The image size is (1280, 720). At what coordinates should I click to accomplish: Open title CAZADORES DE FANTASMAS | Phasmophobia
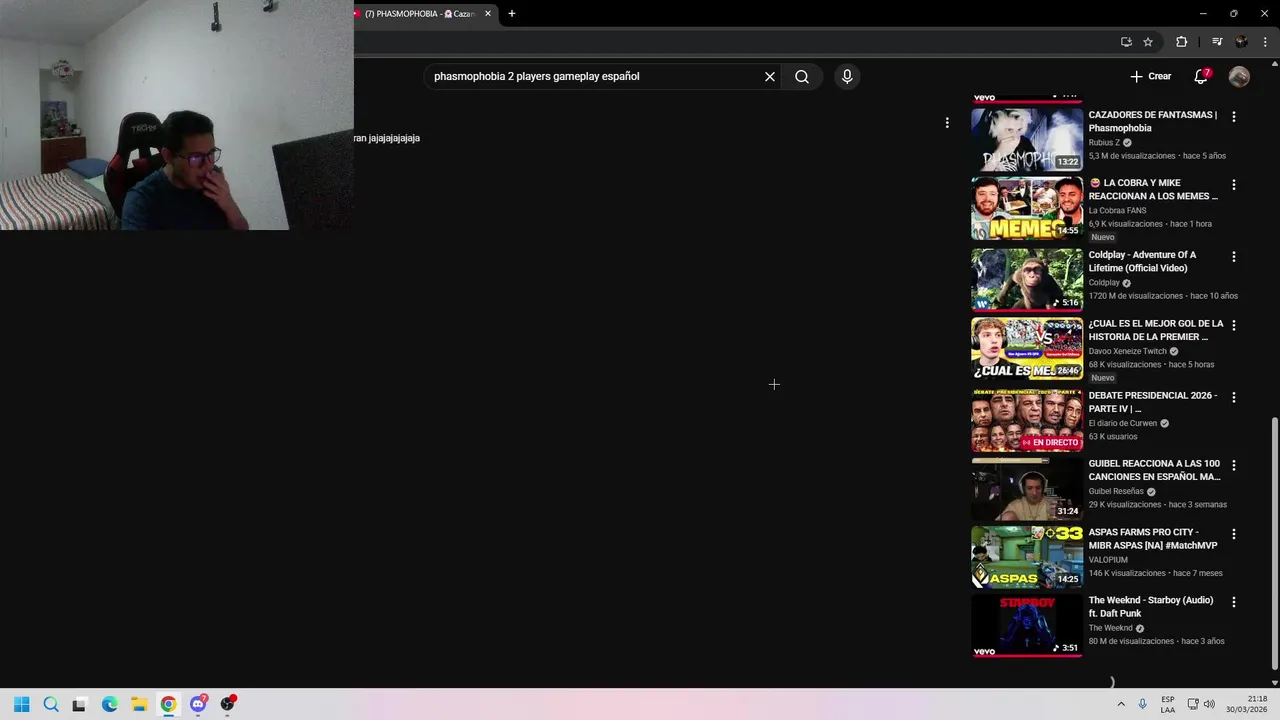1153,121
